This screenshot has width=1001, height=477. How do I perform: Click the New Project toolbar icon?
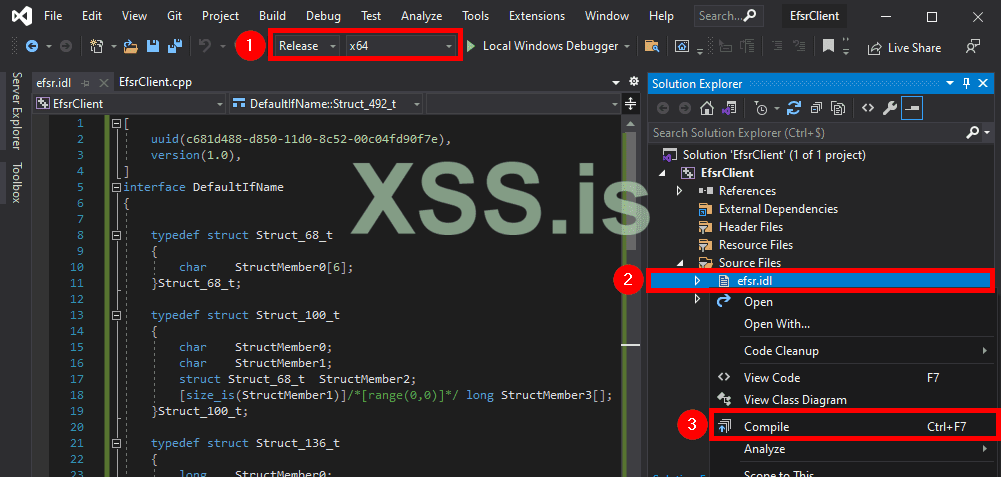point(96,46)
